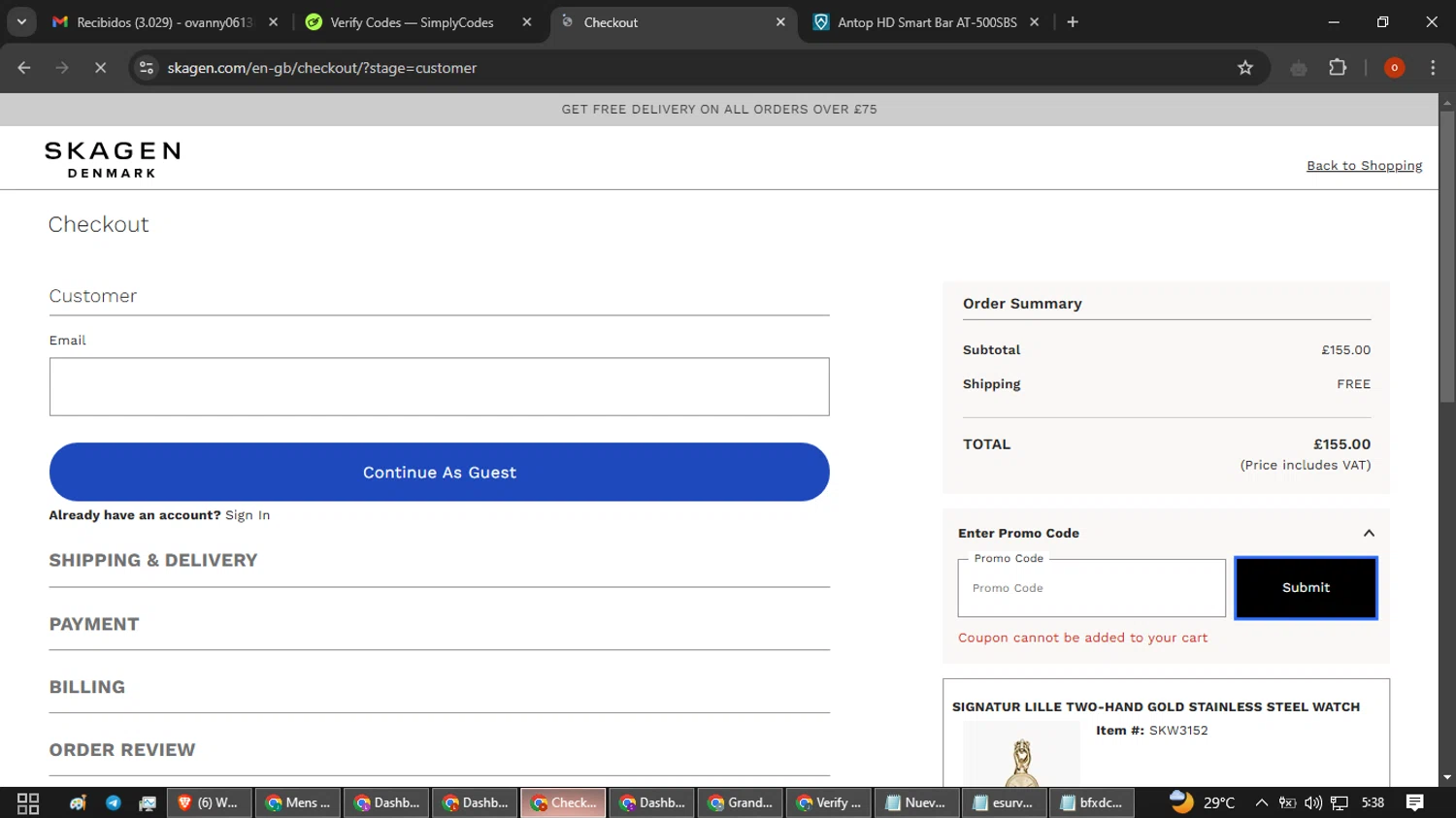Open Telegram from the taskbar

[114, 802]
